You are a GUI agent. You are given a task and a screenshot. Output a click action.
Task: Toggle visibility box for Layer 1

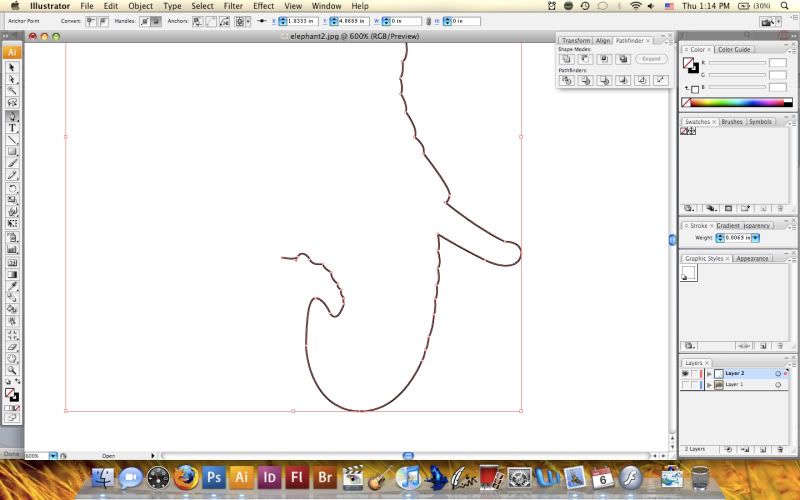coord(685,384)
